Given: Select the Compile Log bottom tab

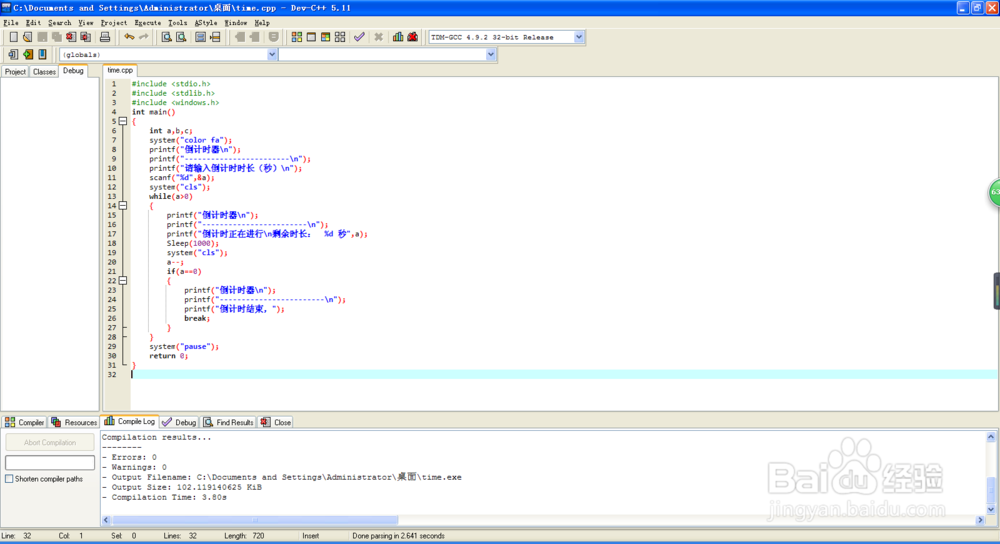Looking at the screenshot, I should 129,422.
